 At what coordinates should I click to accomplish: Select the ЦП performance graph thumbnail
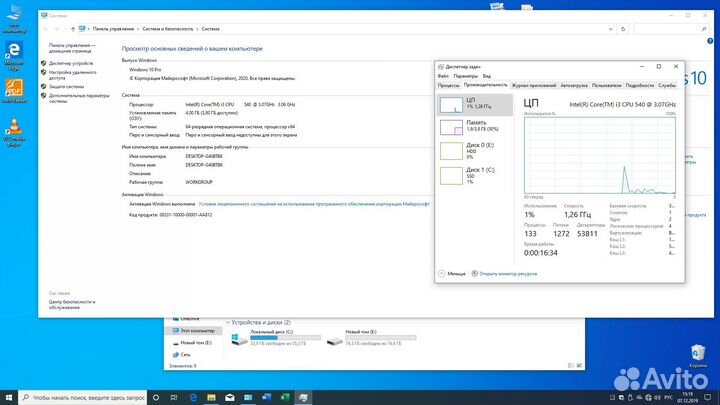pos(475,103)
